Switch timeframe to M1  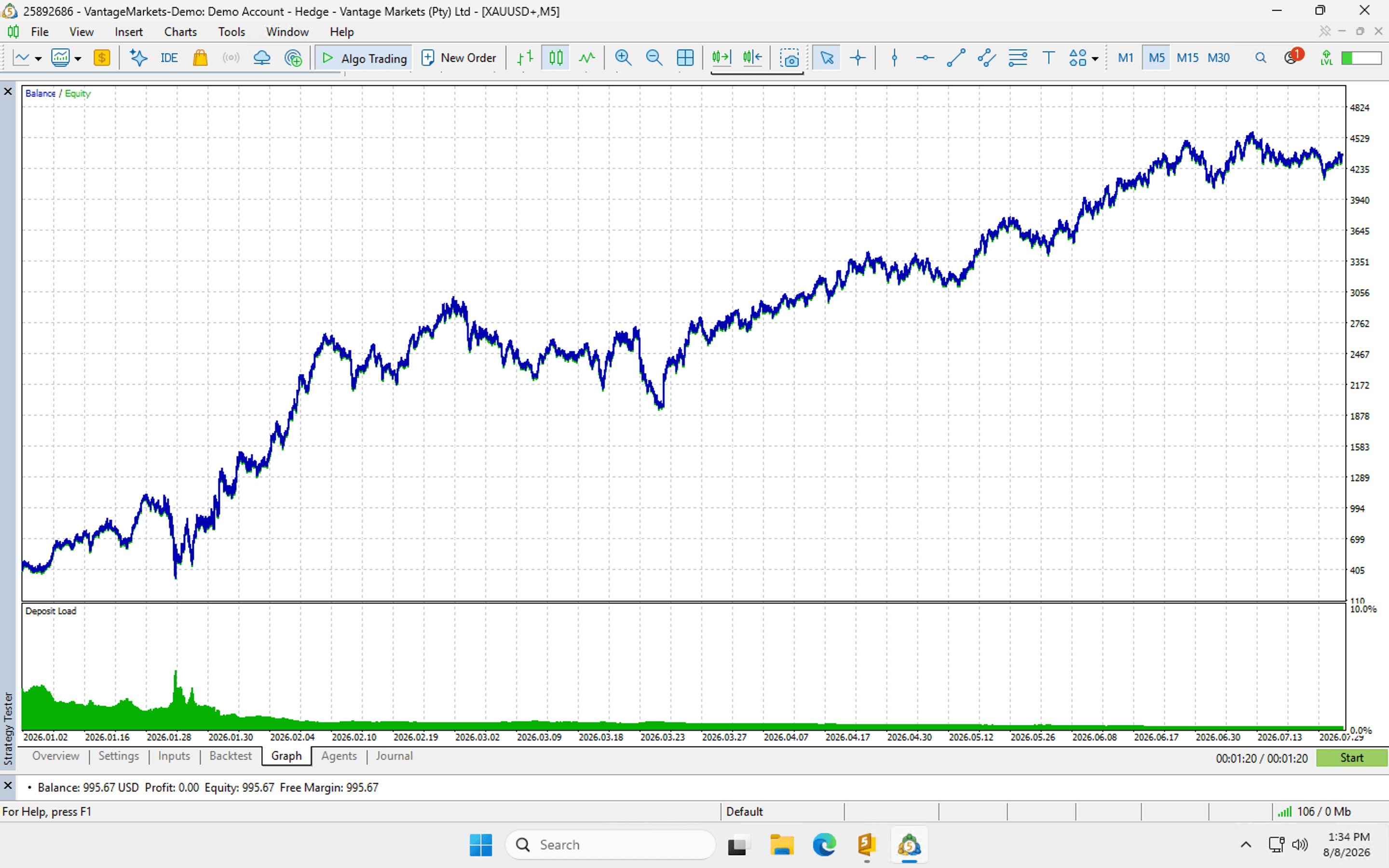(x=1126, y=58)
